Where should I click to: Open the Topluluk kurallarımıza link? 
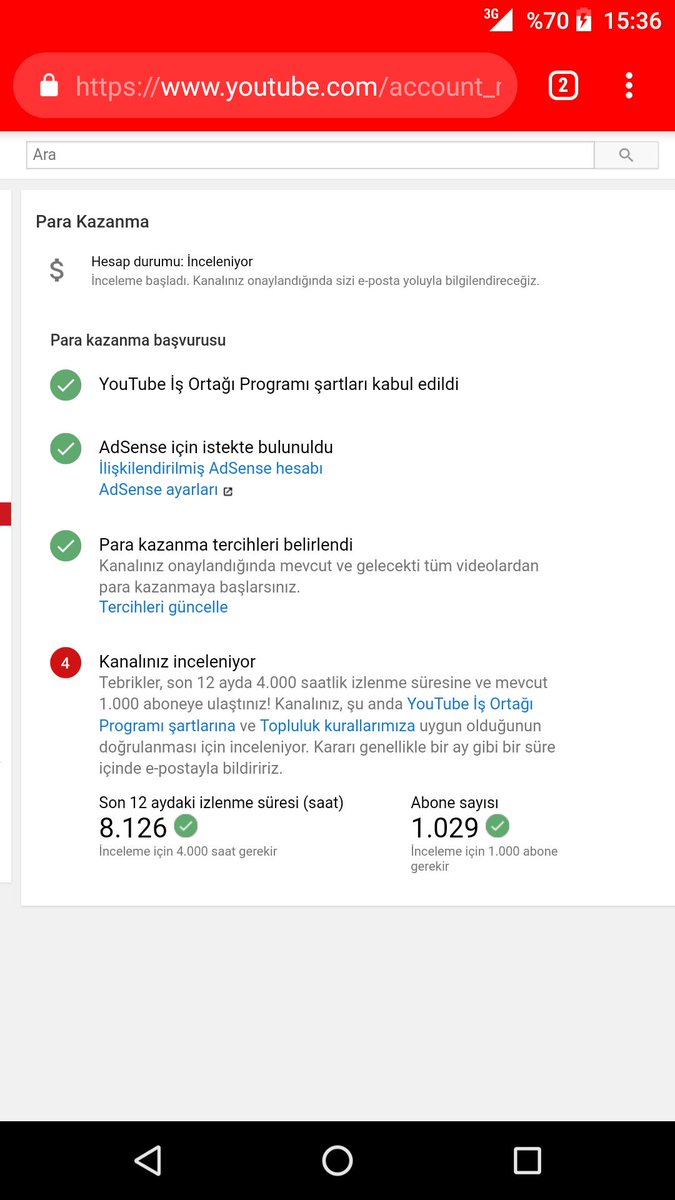[x=338, y=725]
